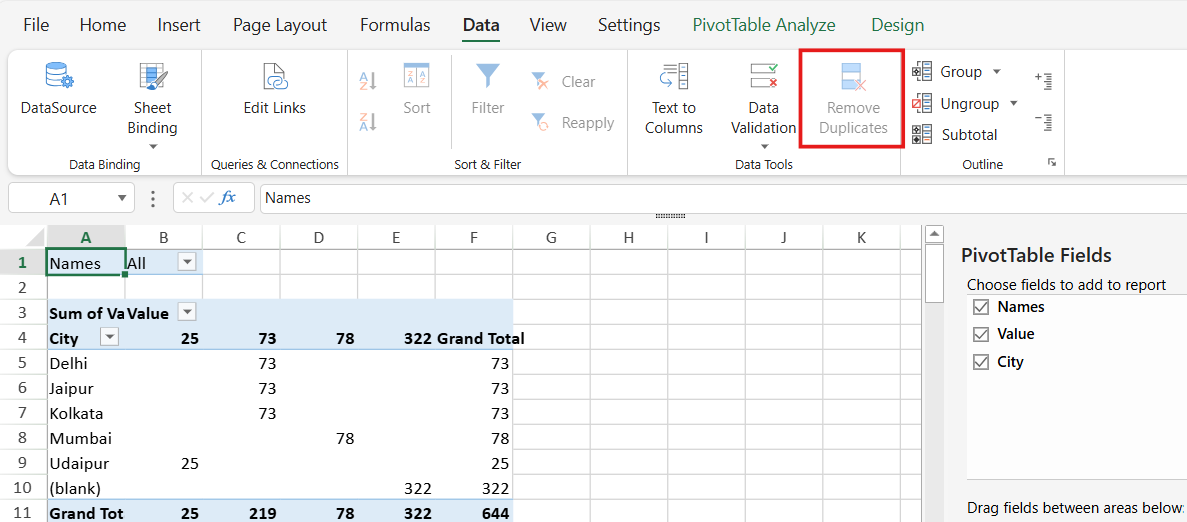Uncheck the Value field
The image size is (1187, 522).
982,334
